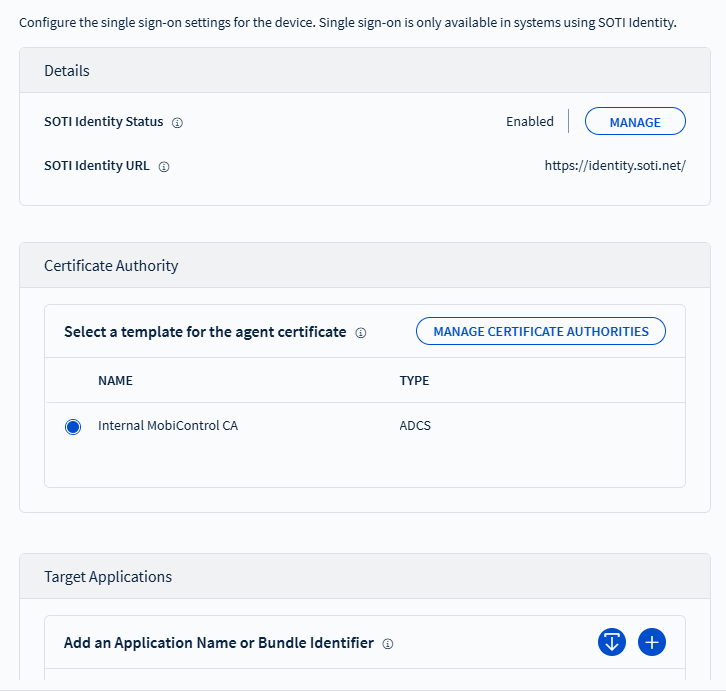Expand the Target Applications section header
This screenshot has width=726, height=691.
click(x=108, y=577)
